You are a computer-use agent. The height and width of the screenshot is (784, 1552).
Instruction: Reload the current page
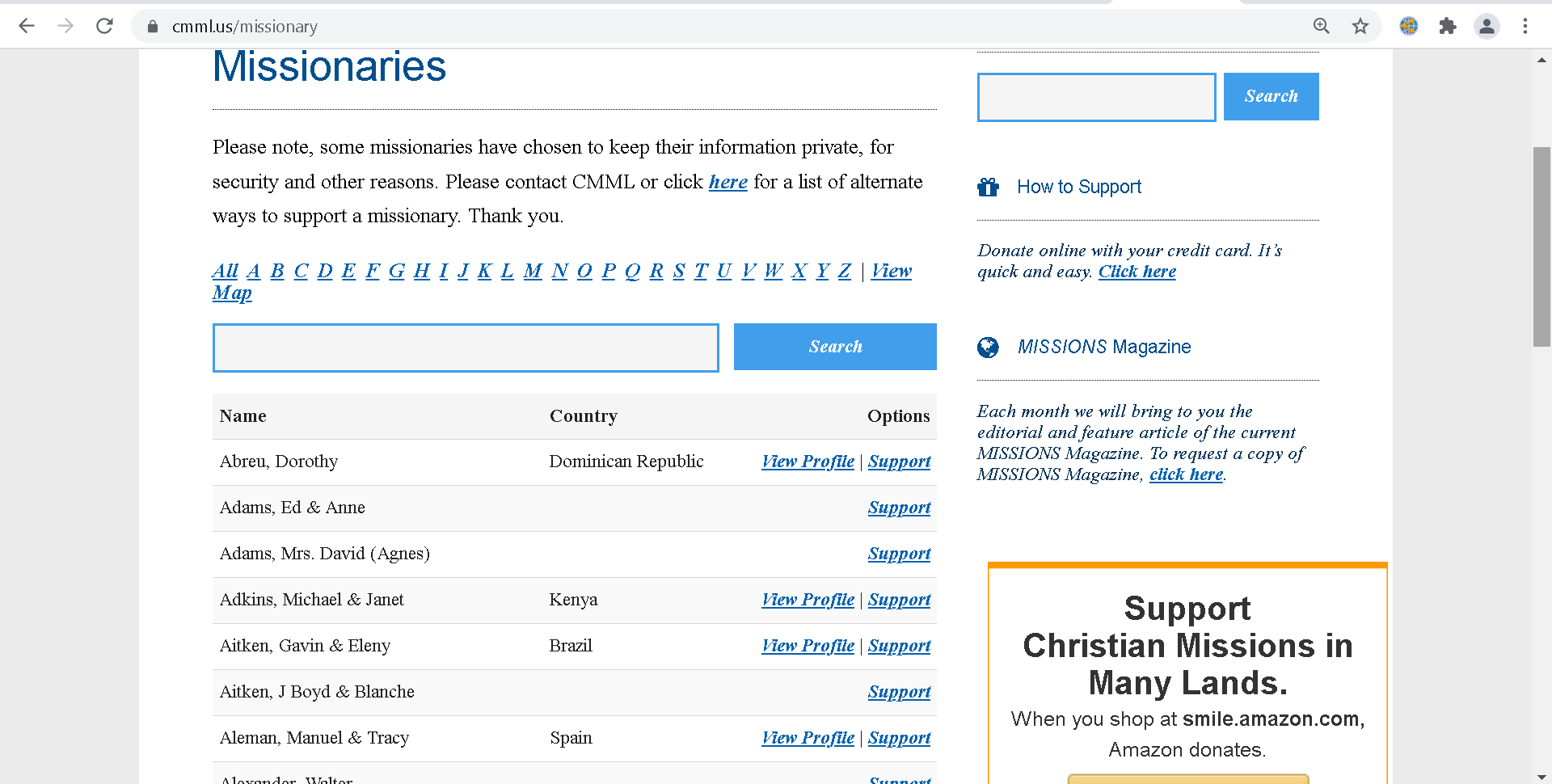(104, 26)
